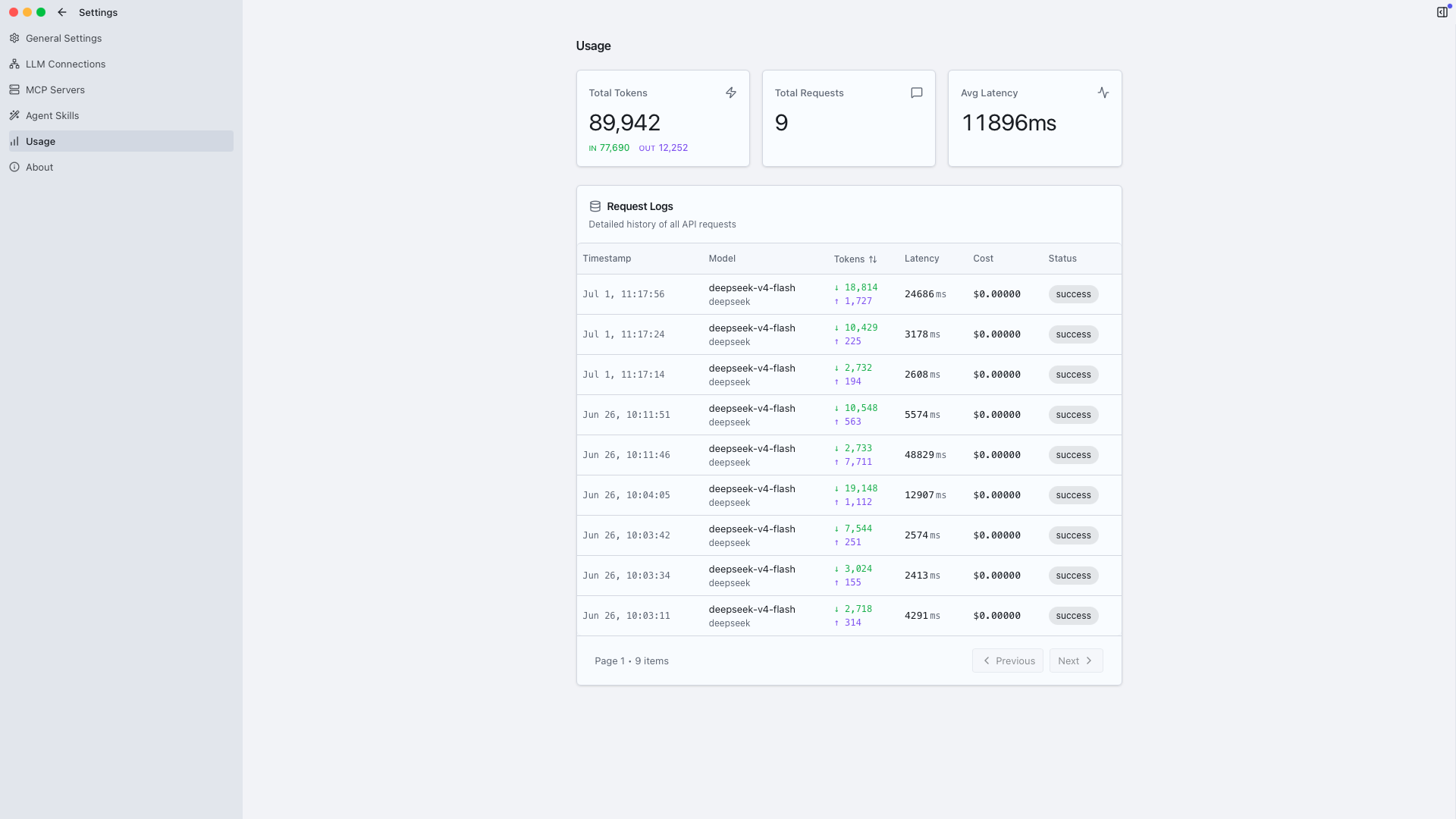Sort by the Tokens column arrows icon

(x=873, y=259)
